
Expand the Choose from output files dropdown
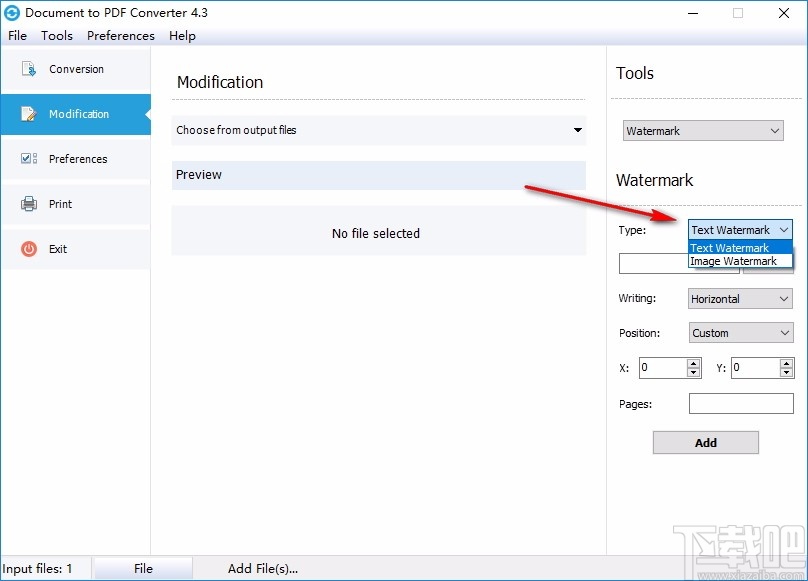pos(578,130)
